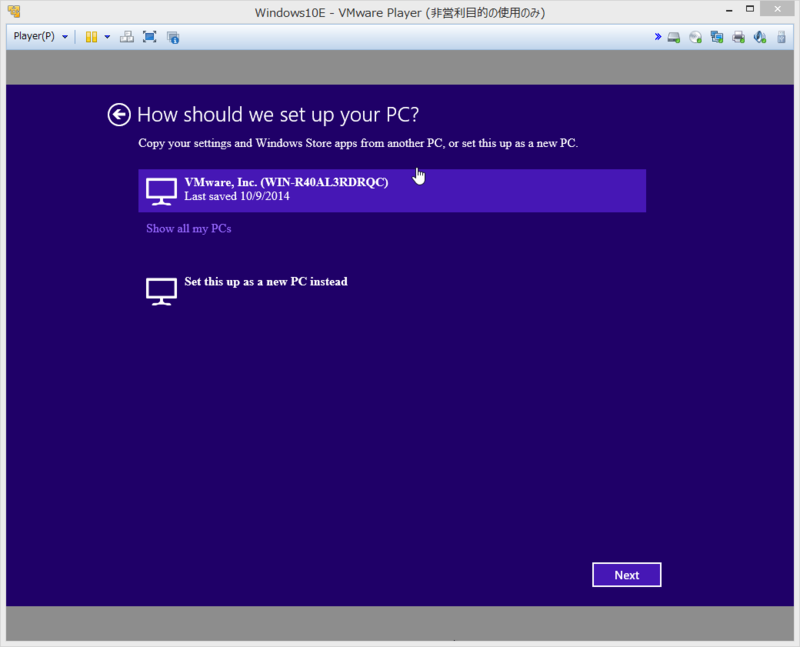The height and width of the screenshot is (647, 800).
Task: Choose Set this up as a new PC instead
Action: coord(266,282)
